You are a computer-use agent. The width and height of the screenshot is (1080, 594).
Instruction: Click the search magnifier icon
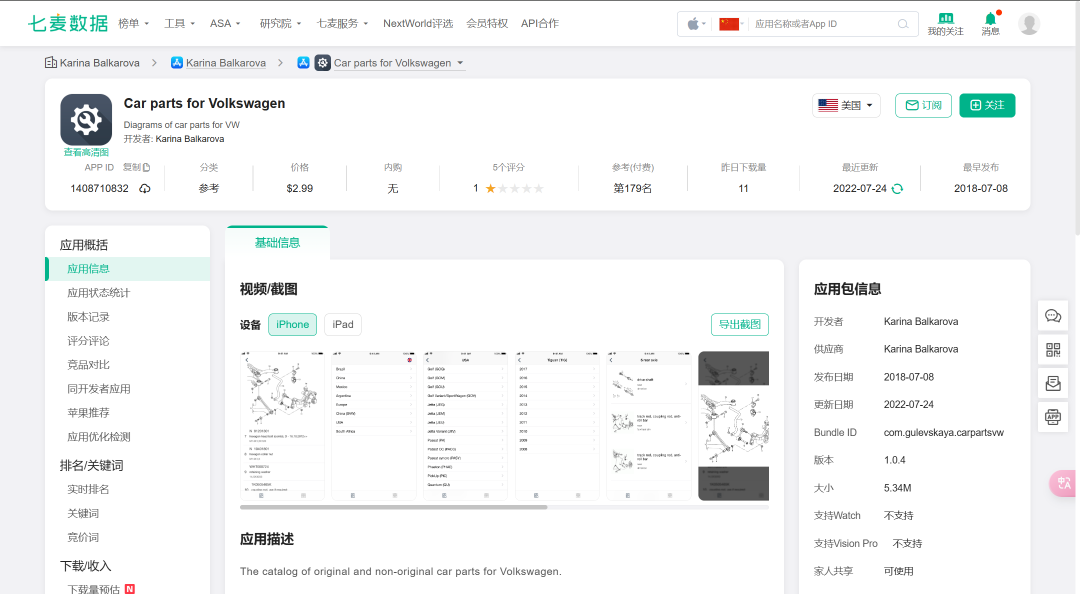903,24
